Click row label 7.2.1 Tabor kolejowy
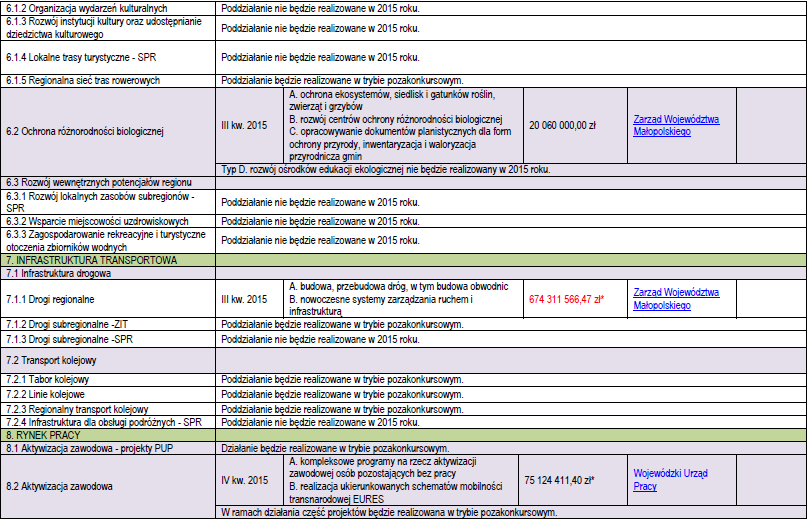This screenshot has width=809, height=522. click(x=47, y=379)
